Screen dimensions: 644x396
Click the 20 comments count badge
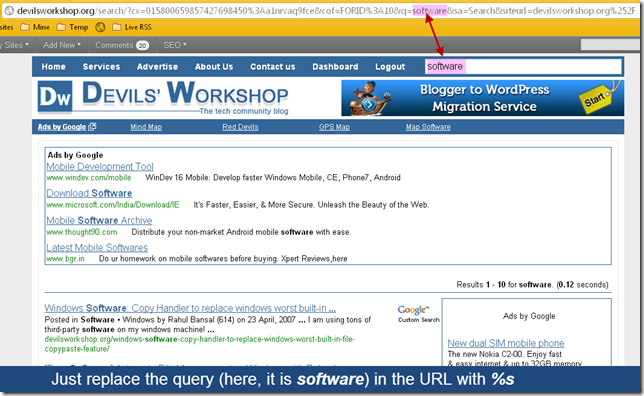click(143, 45)
